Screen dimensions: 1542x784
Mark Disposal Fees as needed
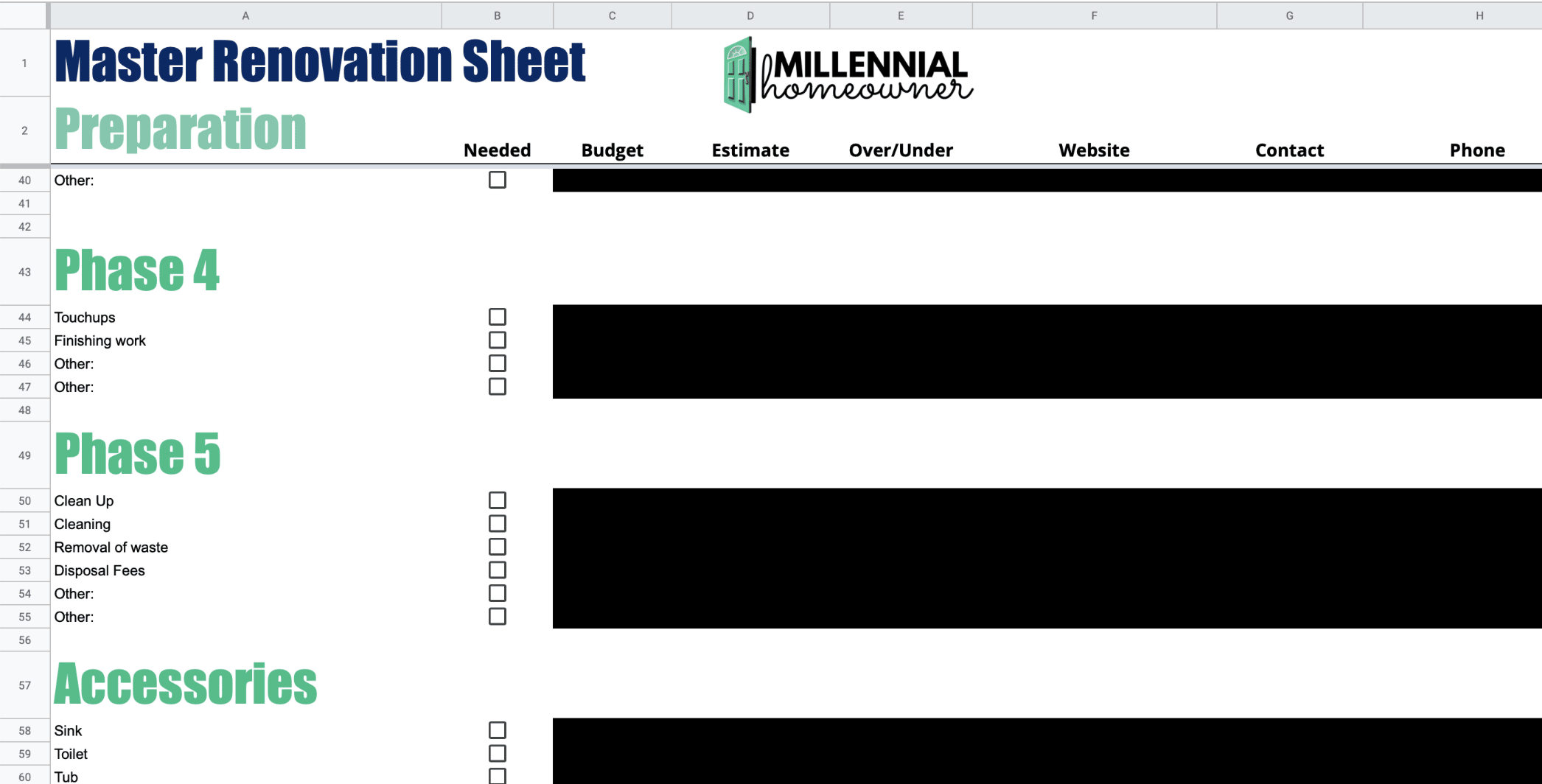coord(498,570)
